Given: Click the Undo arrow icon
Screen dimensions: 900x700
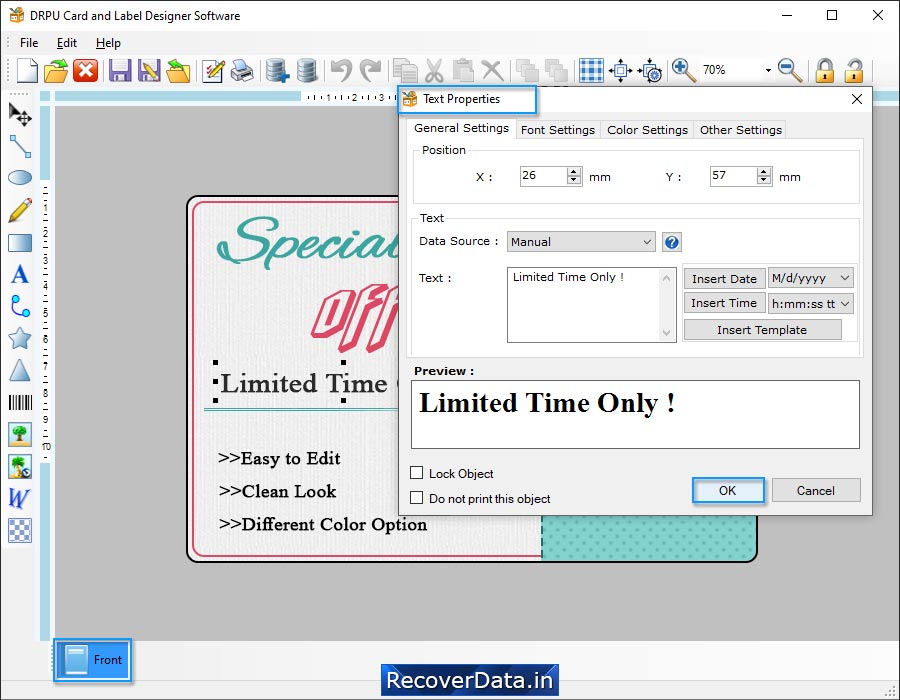Looking at the screenshot, I should point(341,71).
